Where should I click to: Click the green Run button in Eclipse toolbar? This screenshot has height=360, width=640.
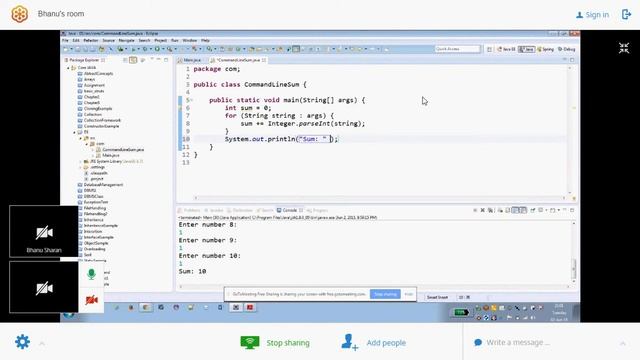(157, 49)
